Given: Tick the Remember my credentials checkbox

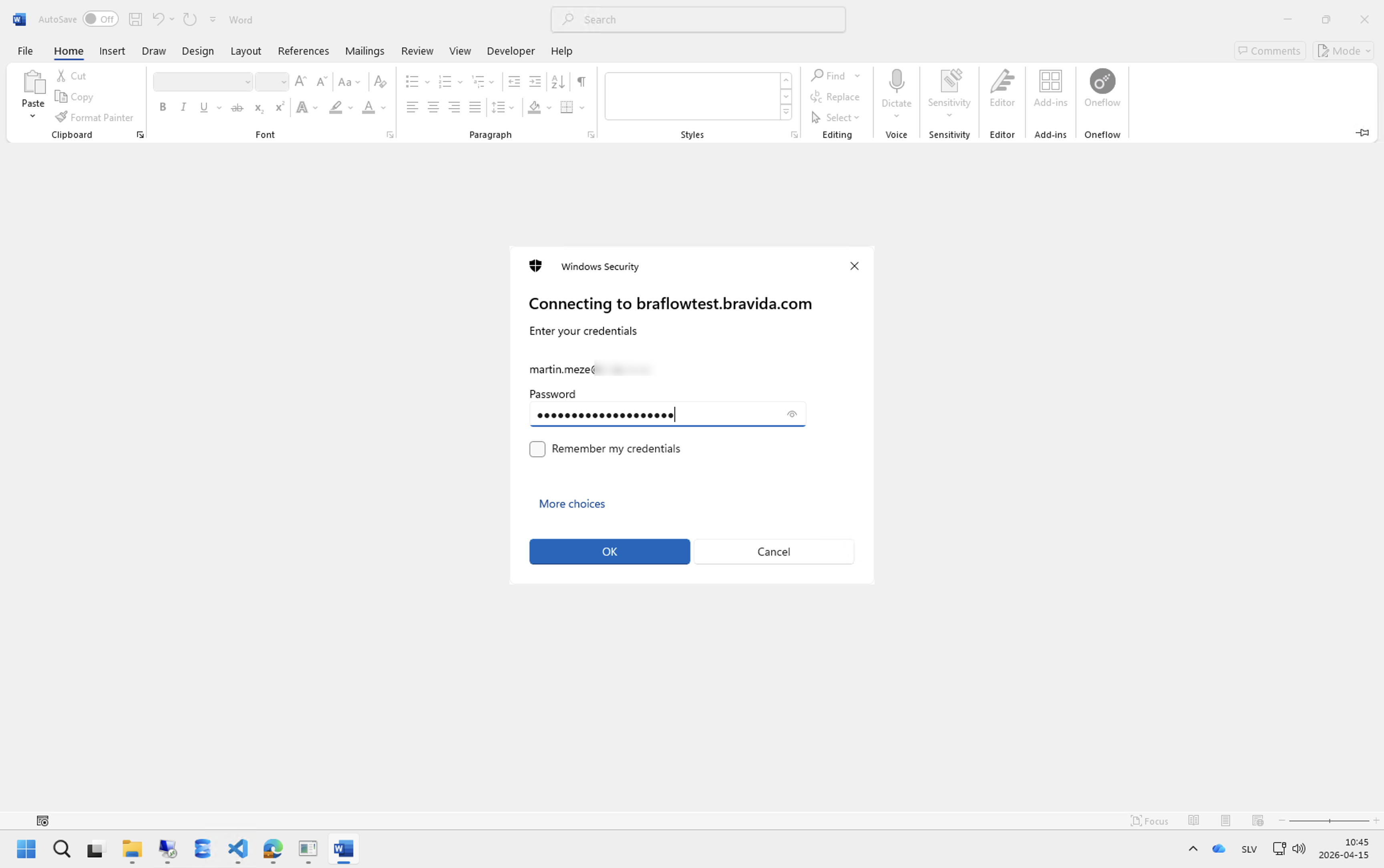Looking at the screenshot, I should click(x=537, y=449).
